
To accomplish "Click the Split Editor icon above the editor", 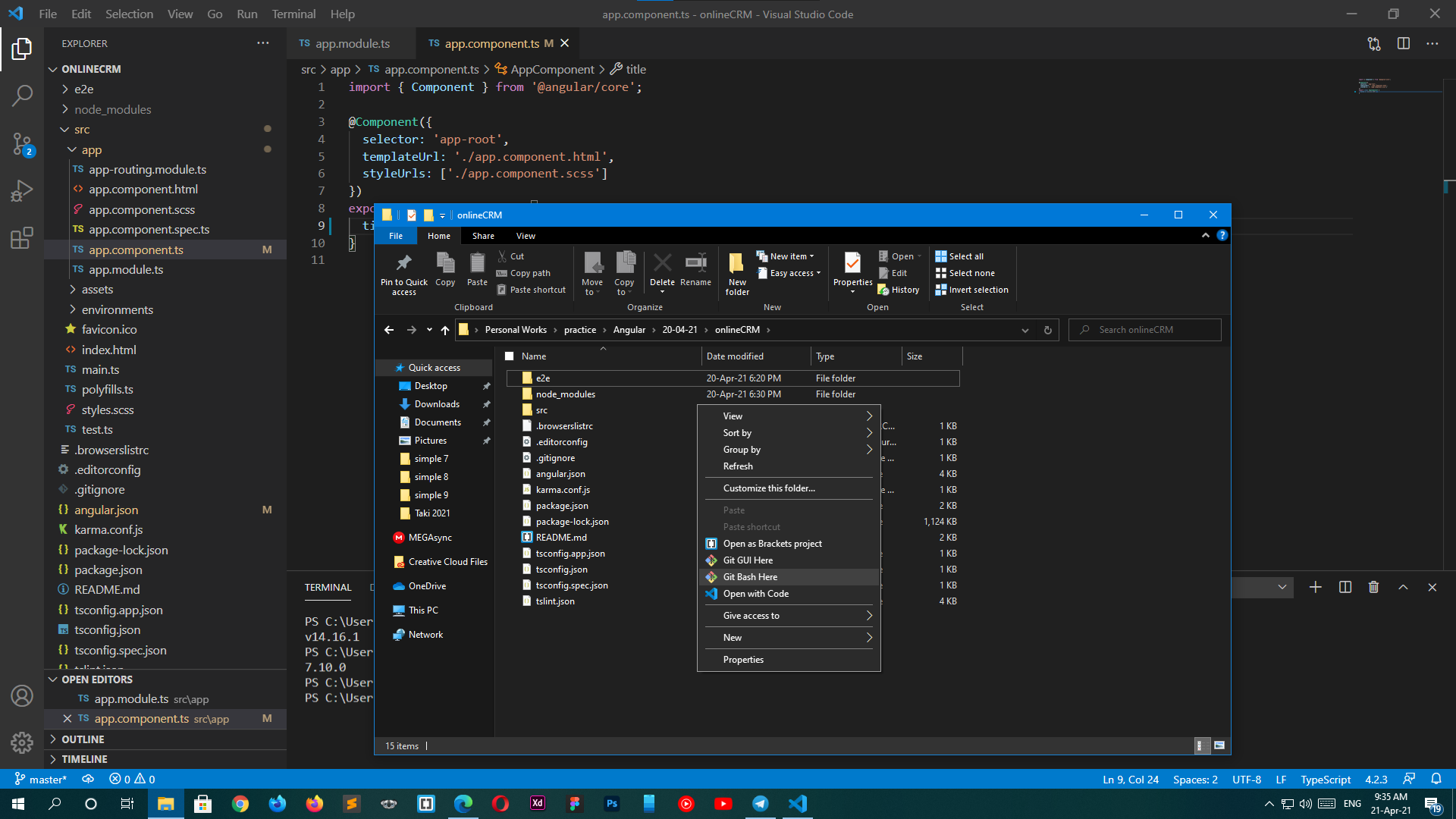I will [x=1402, y=43].
